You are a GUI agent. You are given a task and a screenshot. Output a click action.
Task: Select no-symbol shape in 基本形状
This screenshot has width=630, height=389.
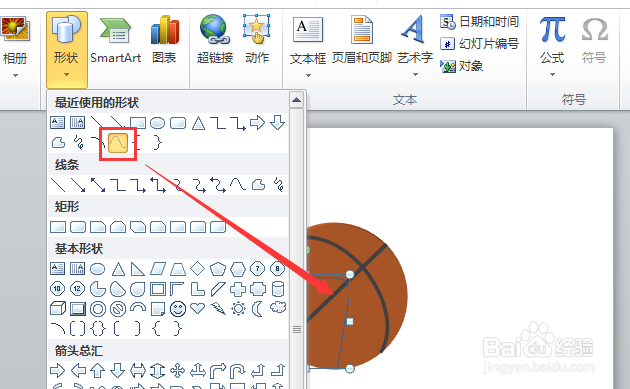point(118,309)
